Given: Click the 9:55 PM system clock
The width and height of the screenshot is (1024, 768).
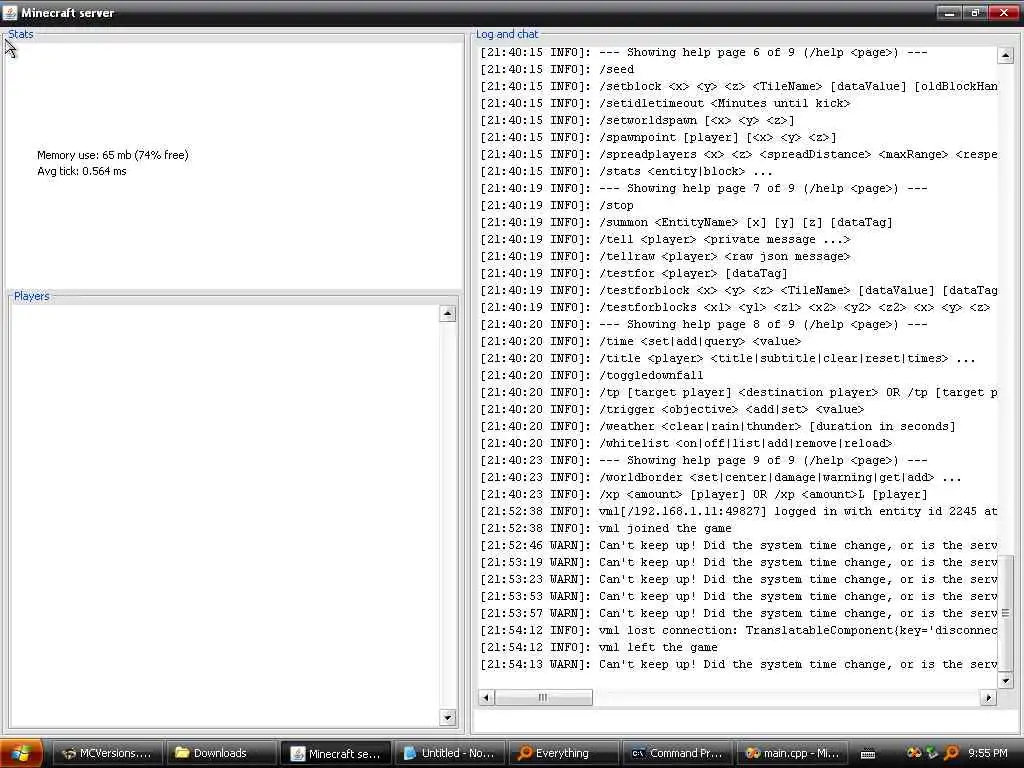Looking at the screenshot, I should pos(987,753).
